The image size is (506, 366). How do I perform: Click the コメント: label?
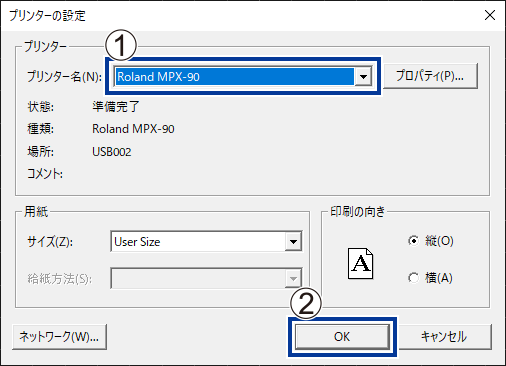point(45,174)
